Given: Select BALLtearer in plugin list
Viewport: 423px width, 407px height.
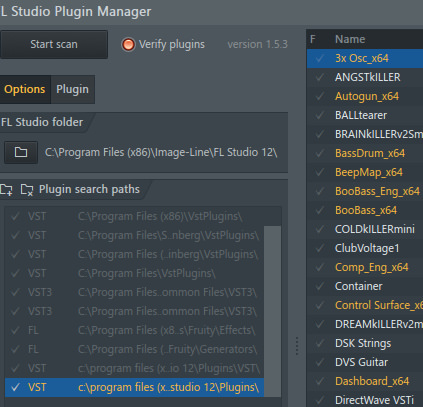Looking at the screenshot, I should pos(361,115).
